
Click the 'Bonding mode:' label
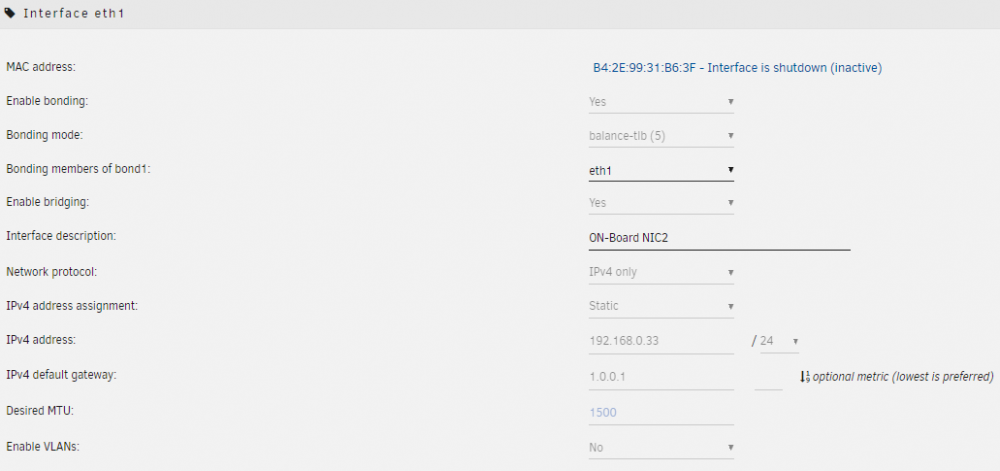(45, 135)
